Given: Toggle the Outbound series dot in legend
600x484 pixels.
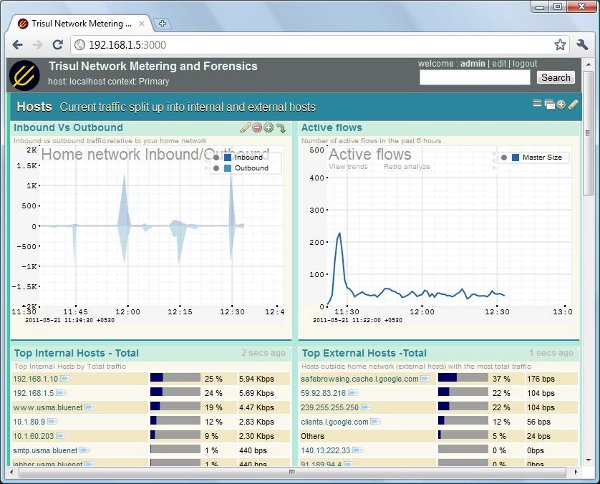Looking at the screenshot, I should pyautogui.click(x=216, y=168).
